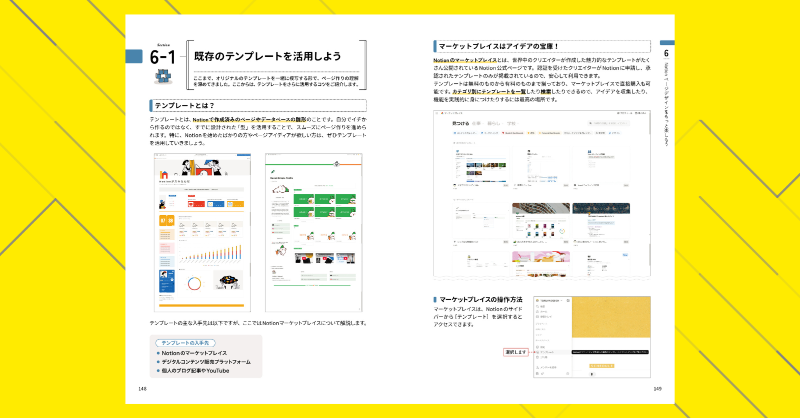The image size is (800, 418).
Task: Switch to the "仕事" tab in marketplace
Action: pyautogui.click(x=476, y=124)
